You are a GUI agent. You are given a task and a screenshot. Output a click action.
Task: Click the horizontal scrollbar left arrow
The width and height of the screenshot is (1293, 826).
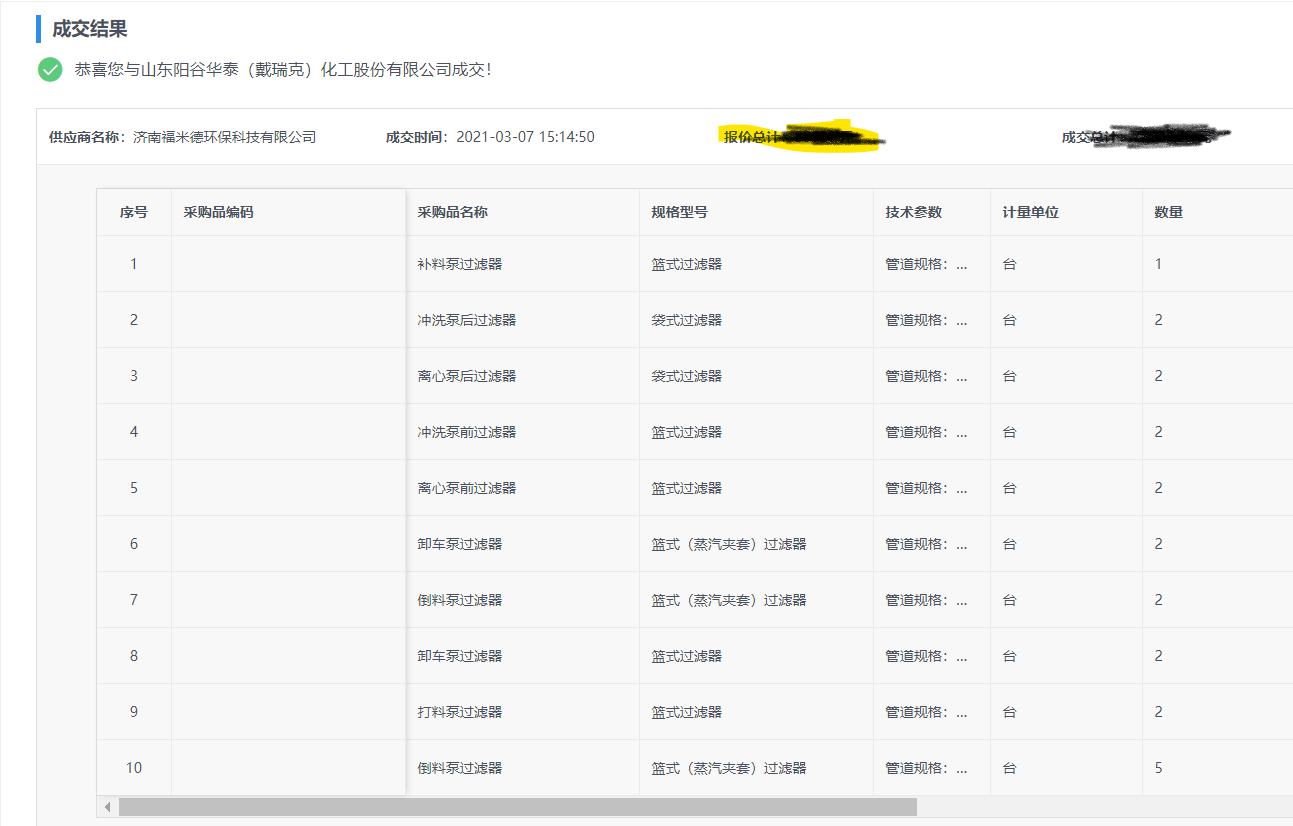107,806
